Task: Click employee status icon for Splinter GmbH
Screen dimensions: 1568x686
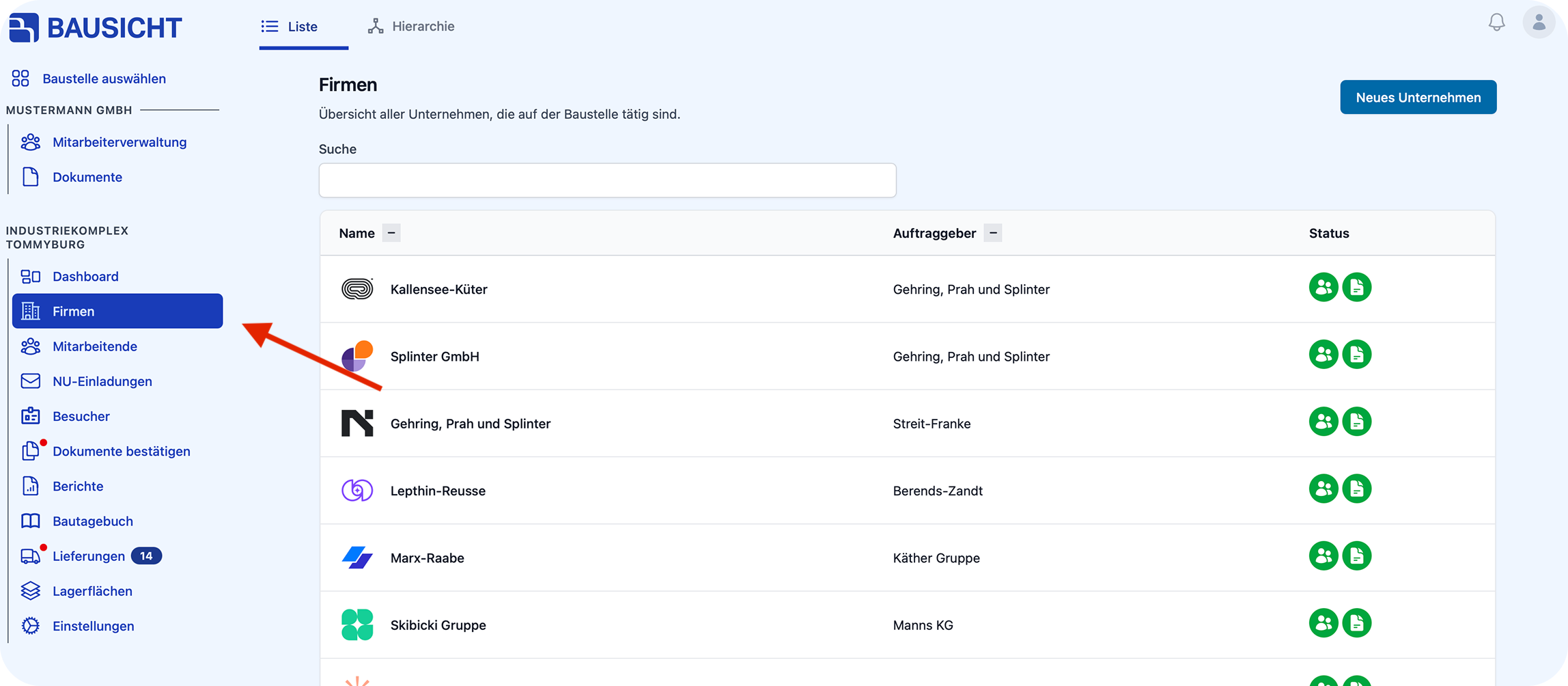Action: [x=1324, y=354]
